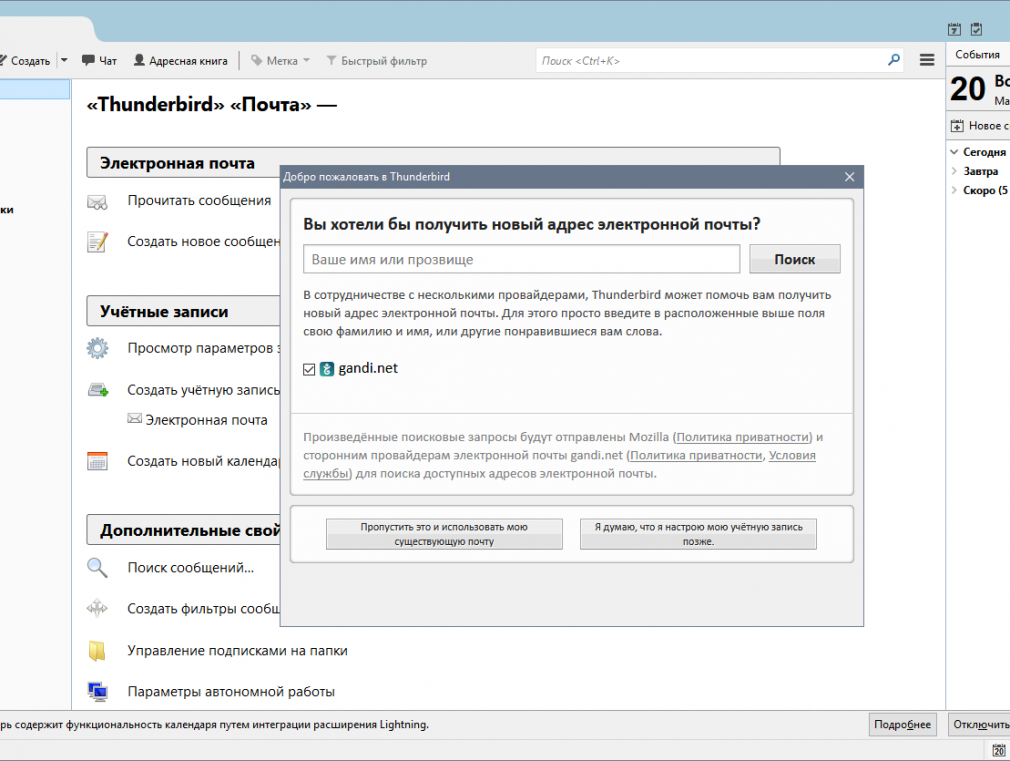Click the search magnifier icon in search box
The image size is (1010, 761).
tap(893, 60)
